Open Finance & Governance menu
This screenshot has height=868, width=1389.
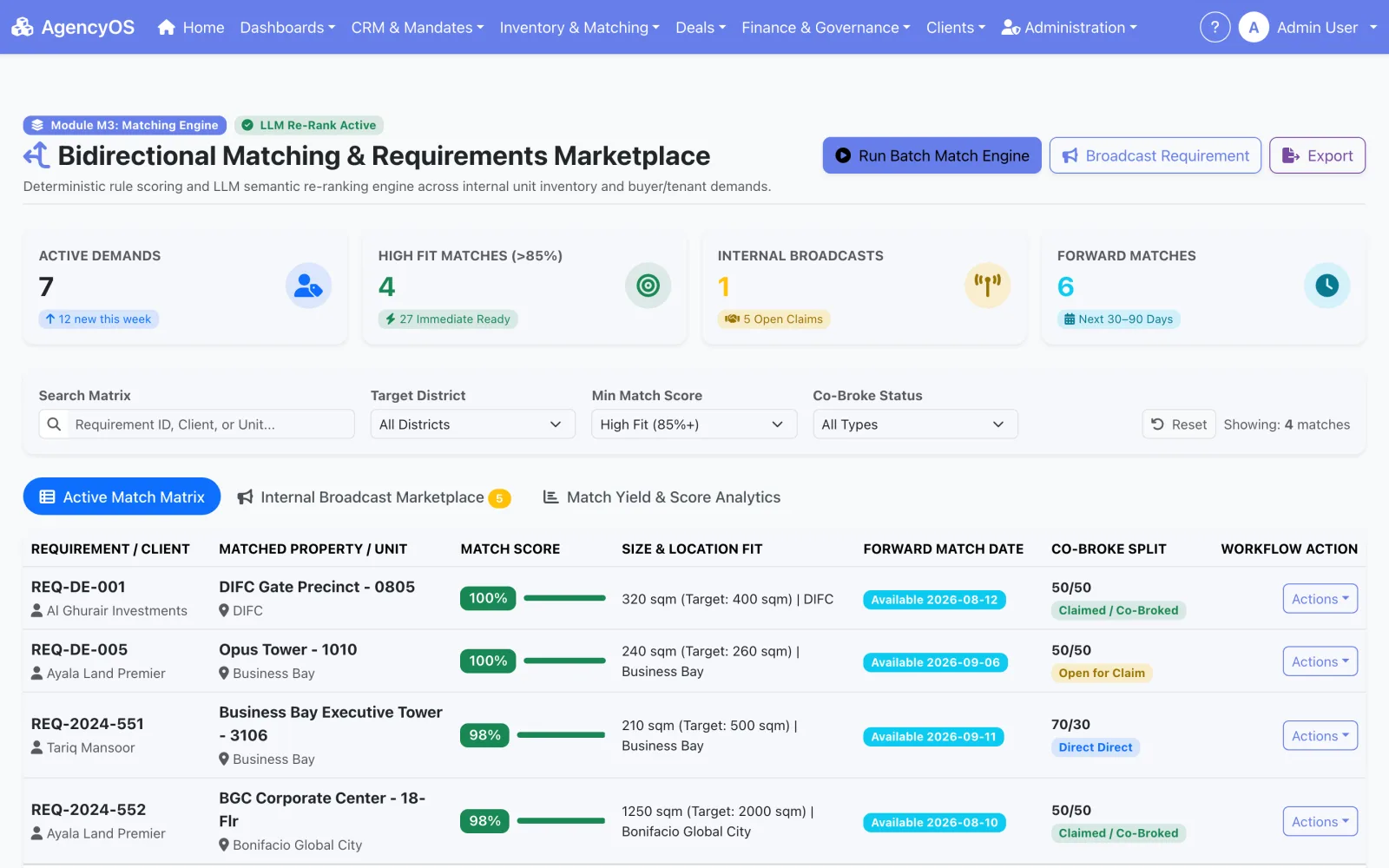tap(826, 27)
